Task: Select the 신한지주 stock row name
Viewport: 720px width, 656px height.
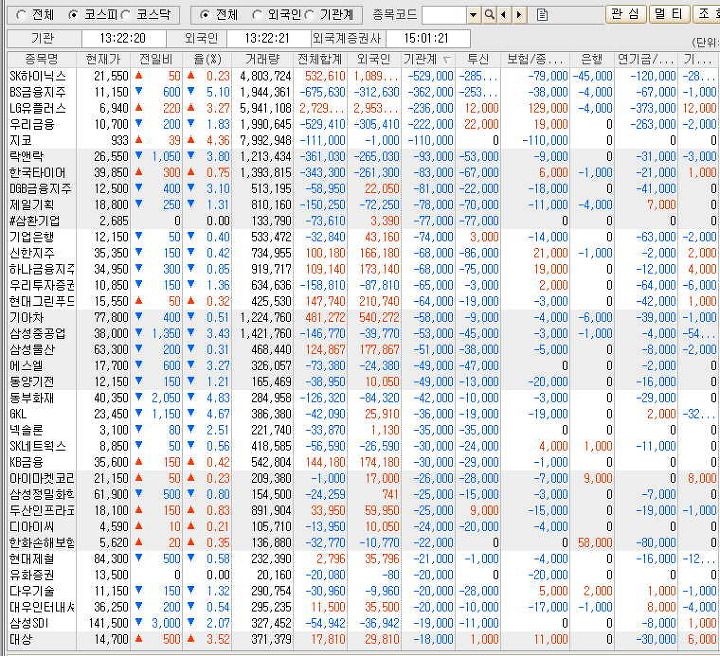Action: (x=32, y=253)
